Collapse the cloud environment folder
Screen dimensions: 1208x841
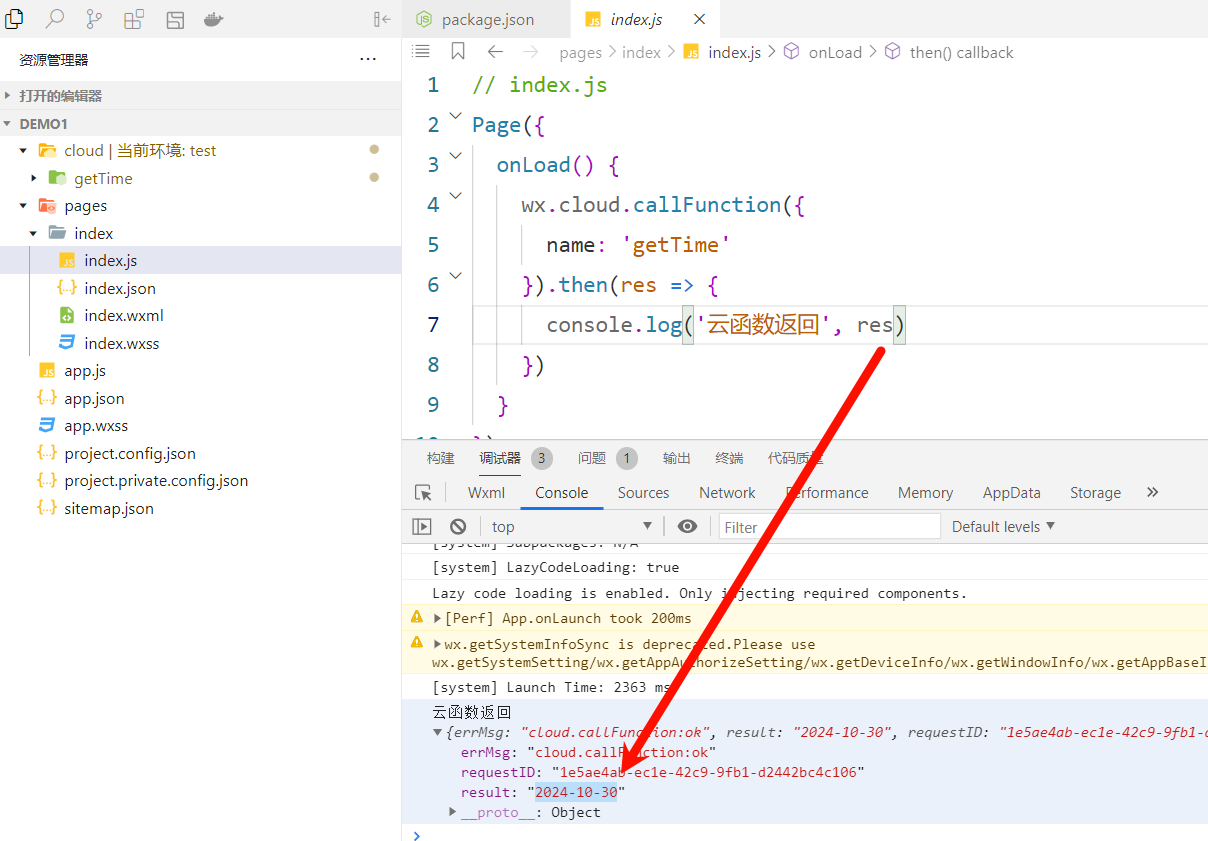click(23, 151)
